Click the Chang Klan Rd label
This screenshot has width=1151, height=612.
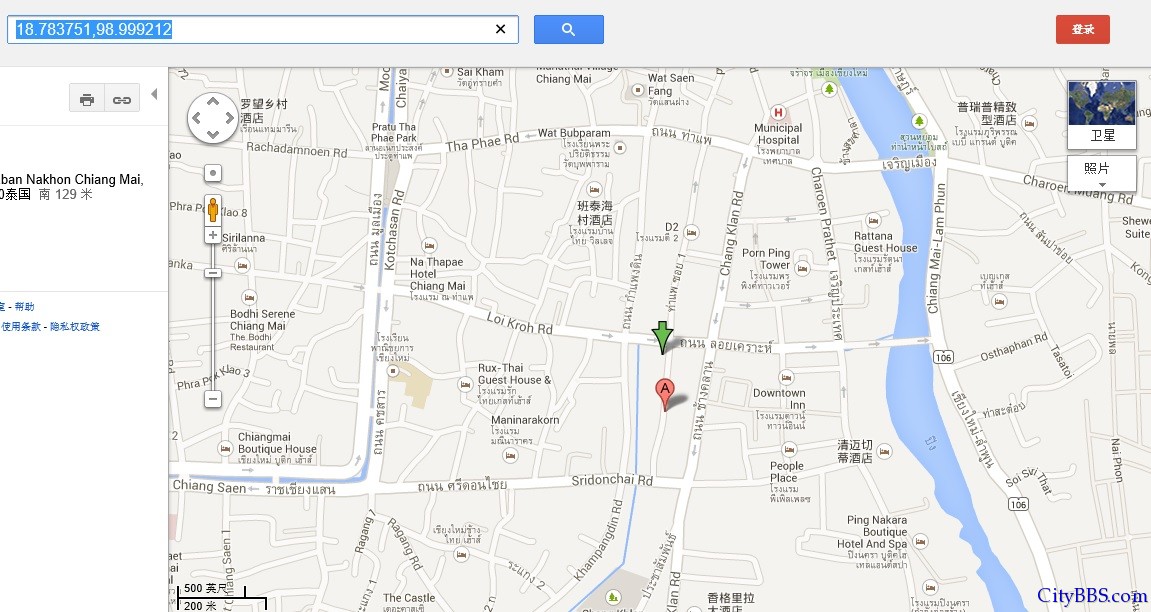click(x=732, y=233)
